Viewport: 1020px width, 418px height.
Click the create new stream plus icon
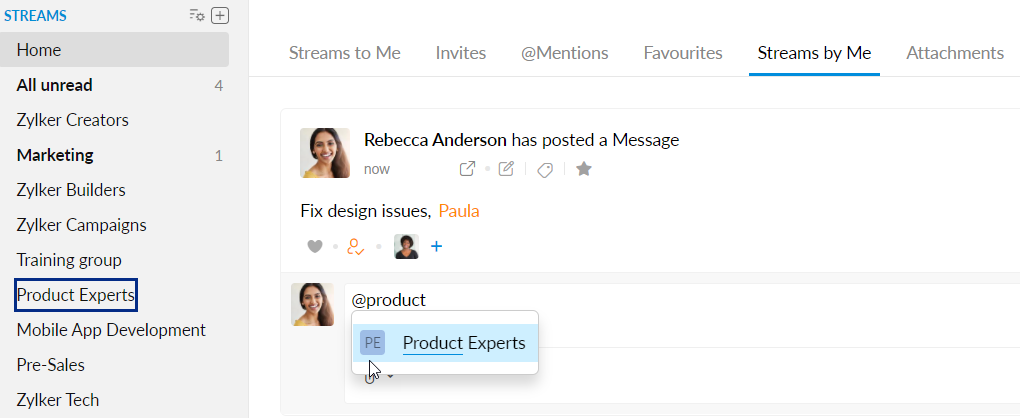(x=220, y=15)
